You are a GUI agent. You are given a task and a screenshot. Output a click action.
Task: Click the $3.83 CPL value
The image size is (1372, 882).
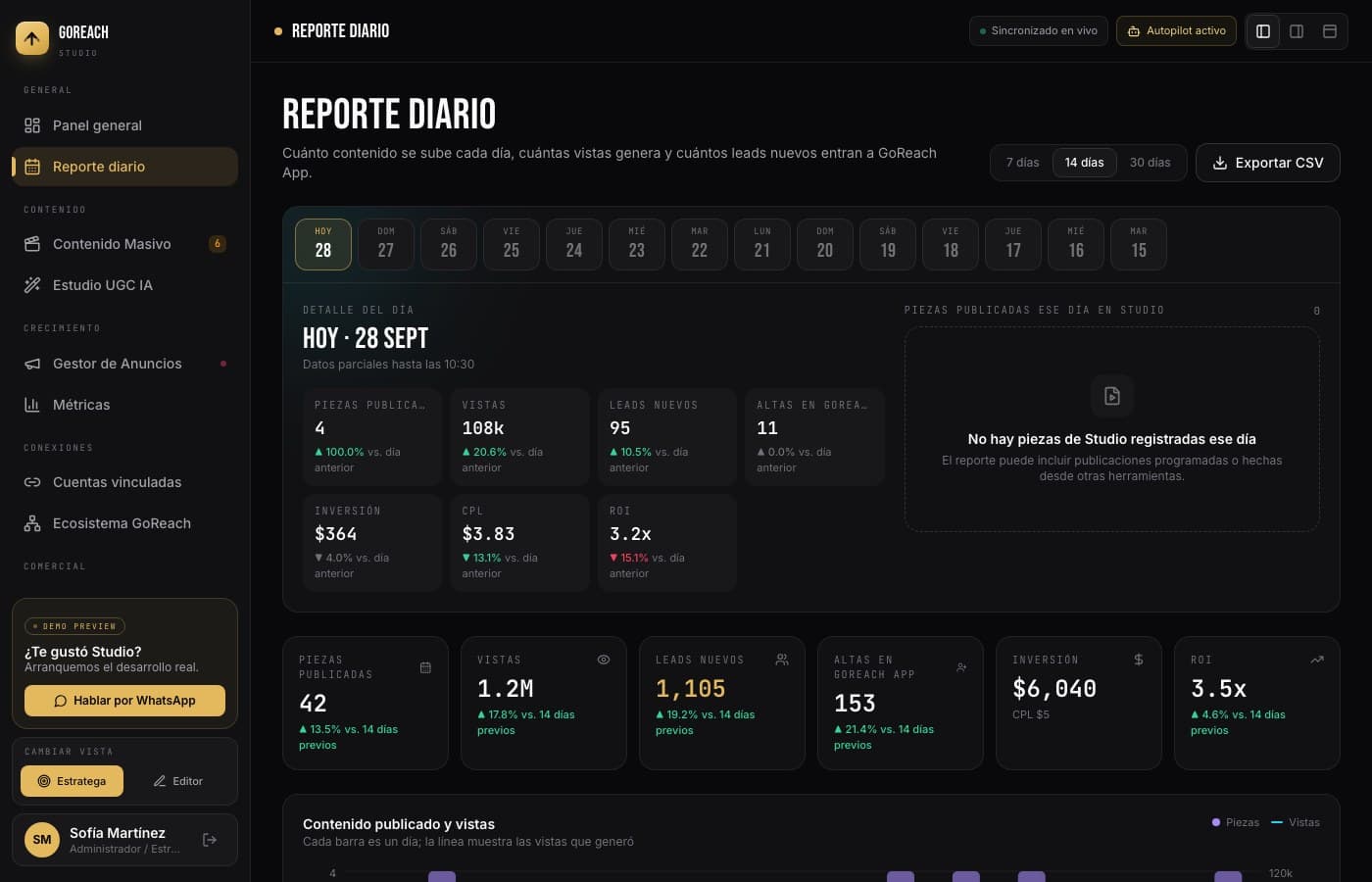[488, 534]
